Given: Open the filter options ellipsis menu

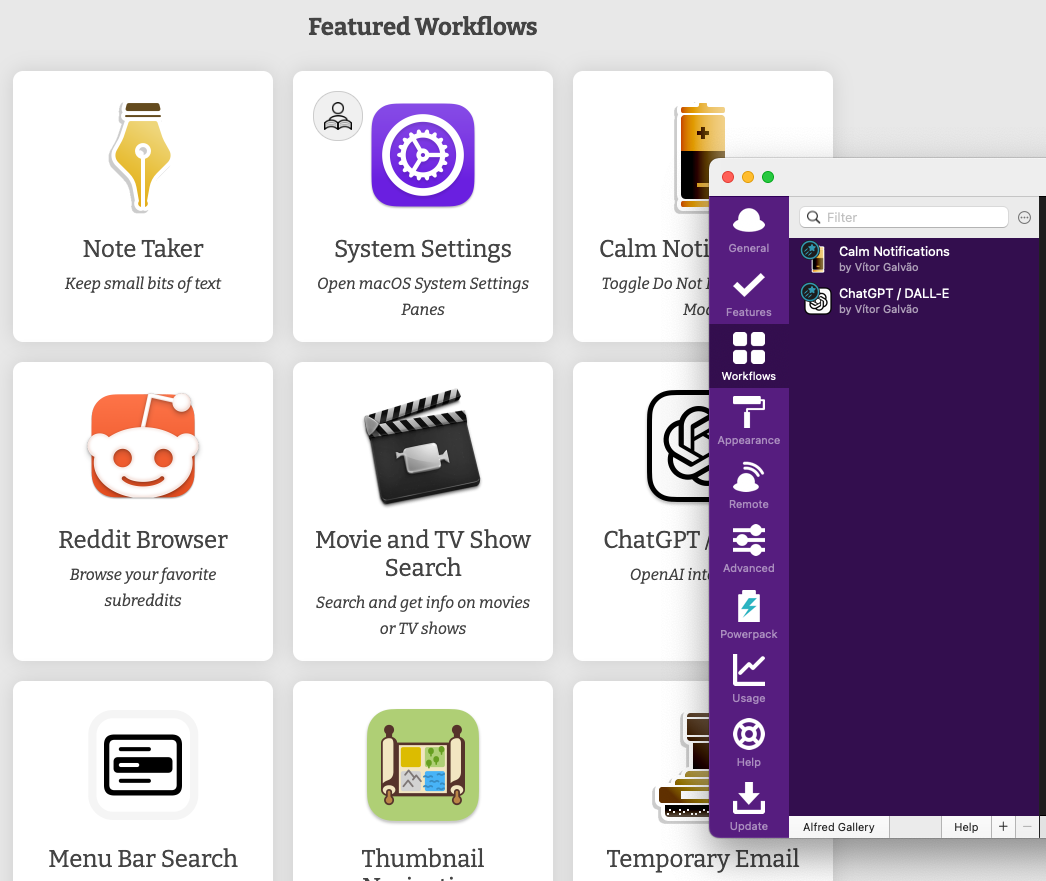Looking at the screenshot, I should click(1024, 217).
